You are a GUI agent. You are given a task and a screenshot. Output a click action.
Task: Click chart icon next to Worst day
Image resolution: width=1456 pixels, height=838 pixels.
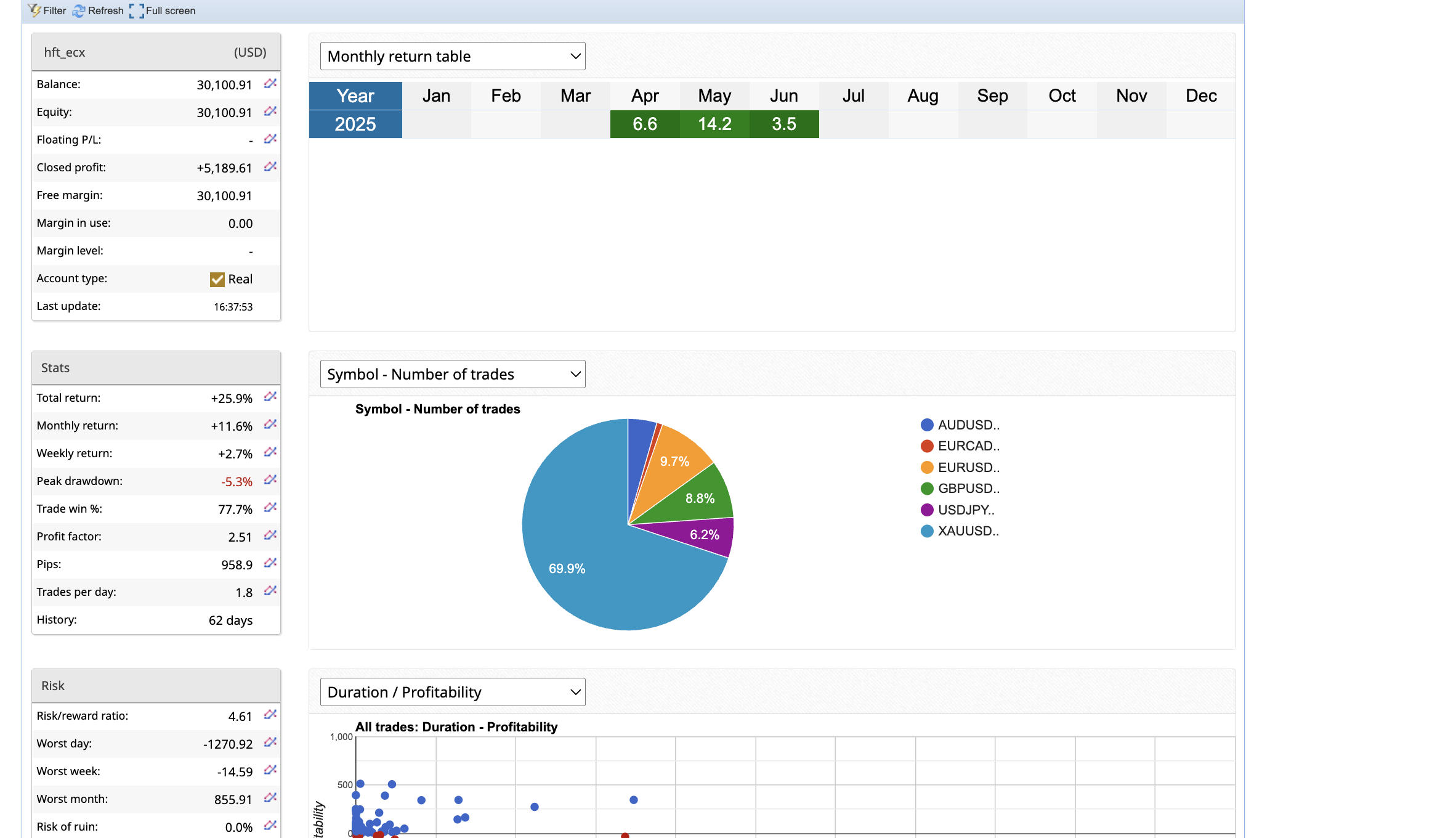coord(270,742)
